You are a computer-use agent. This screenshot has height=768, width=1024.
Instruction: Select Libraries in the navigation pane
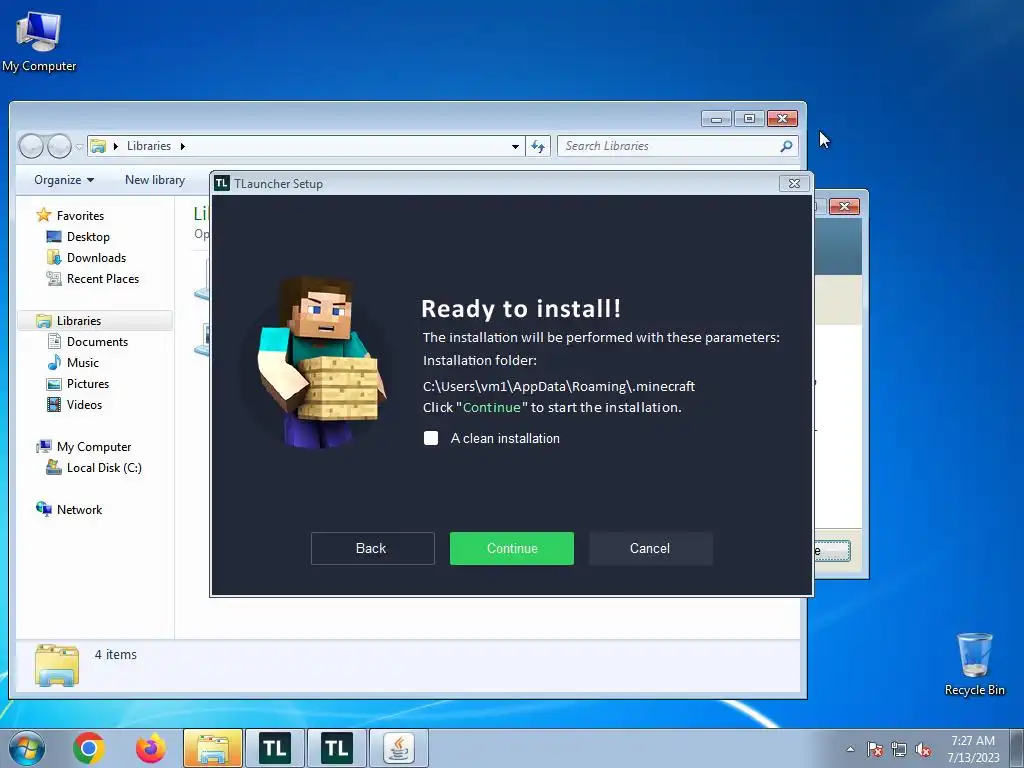(x=78, y=321)
